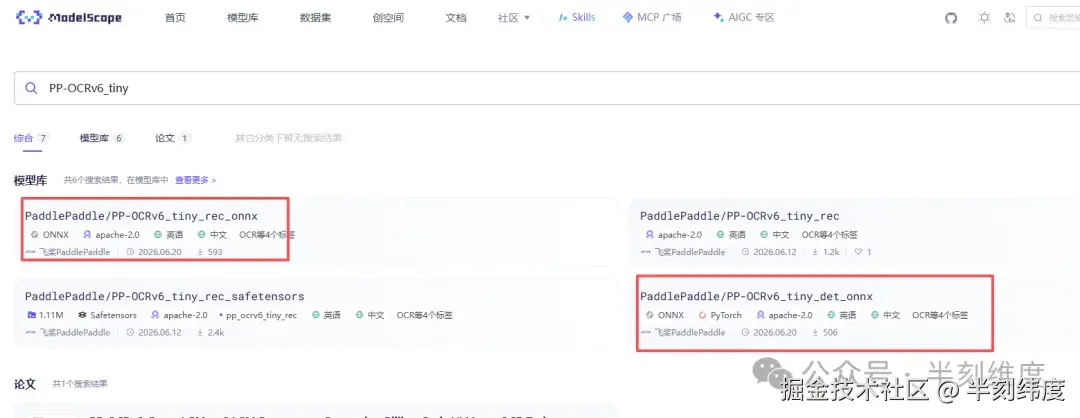Expand the 社区 dropdown menu
This screenshot has height=418, width=1080.
click(x=514, y=18)
